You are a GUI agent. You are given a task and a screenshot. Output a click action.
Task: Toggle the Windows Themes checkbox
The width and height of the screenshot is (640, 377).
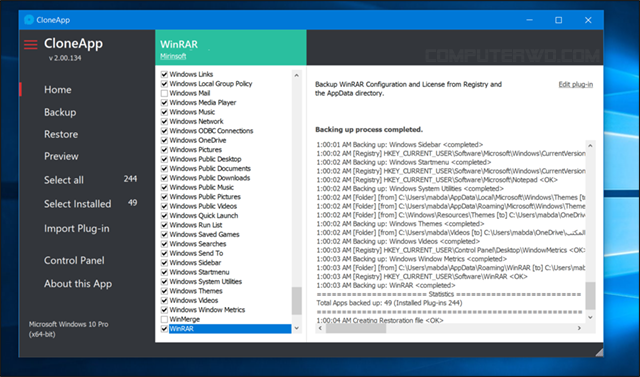[164, 291]
